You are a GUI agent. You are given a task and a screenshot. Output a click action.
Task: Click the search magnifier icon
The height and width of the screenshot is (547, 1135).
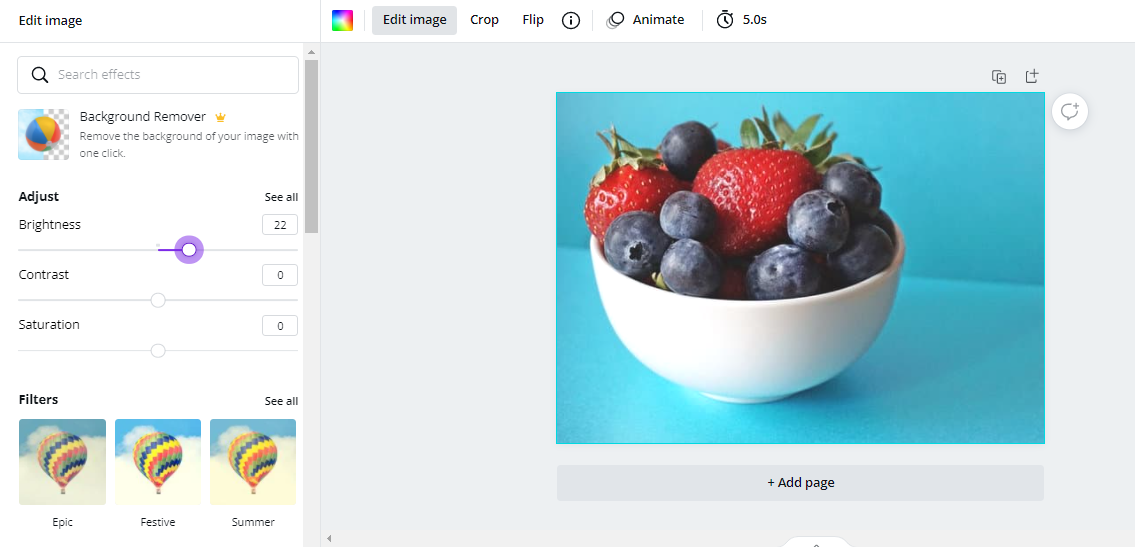[40, 75]
